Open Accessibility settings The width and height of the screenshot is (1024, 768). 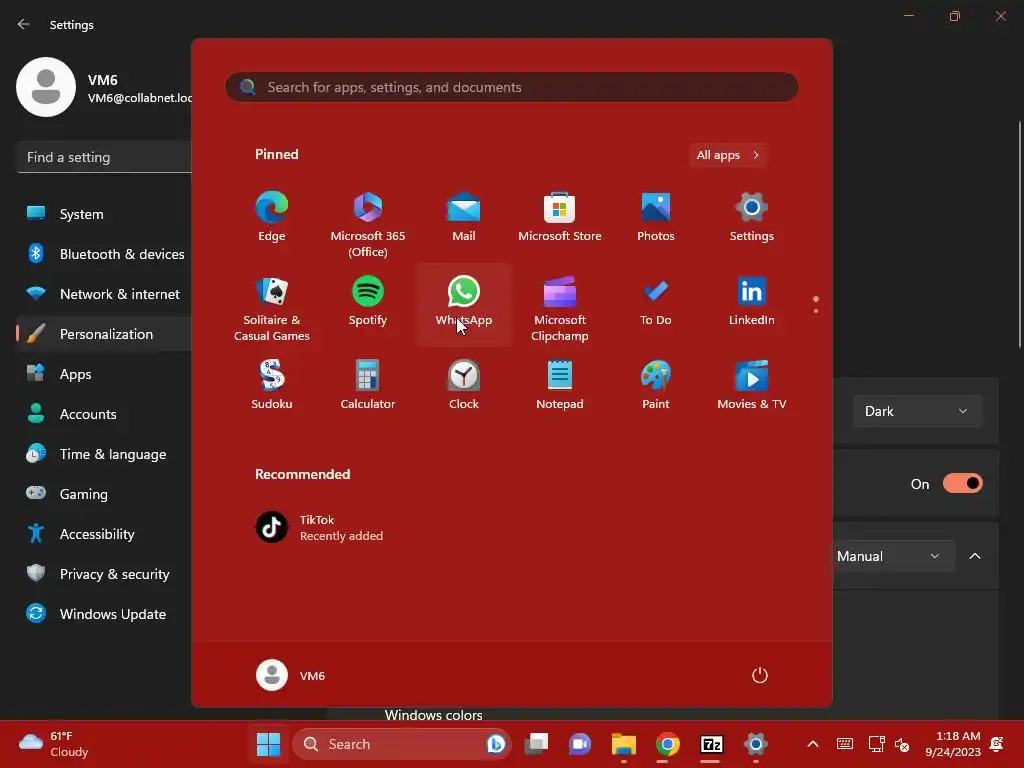click(104, 534)
